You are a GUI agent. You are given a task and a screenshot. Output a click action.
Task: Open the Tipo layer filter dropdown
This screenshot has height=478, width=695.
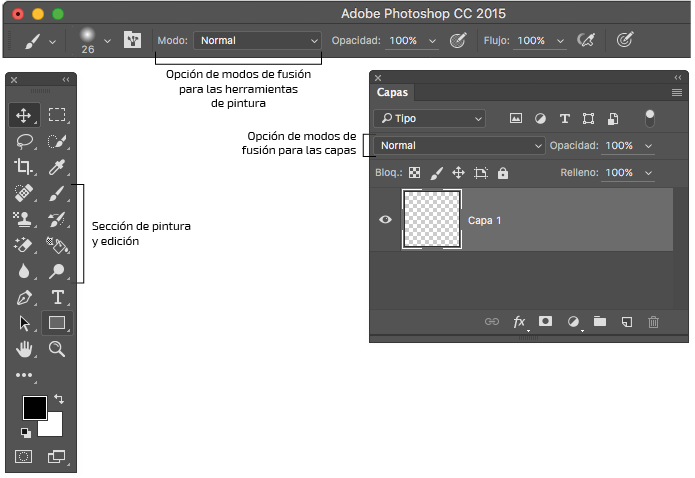(x=429, y=118)
